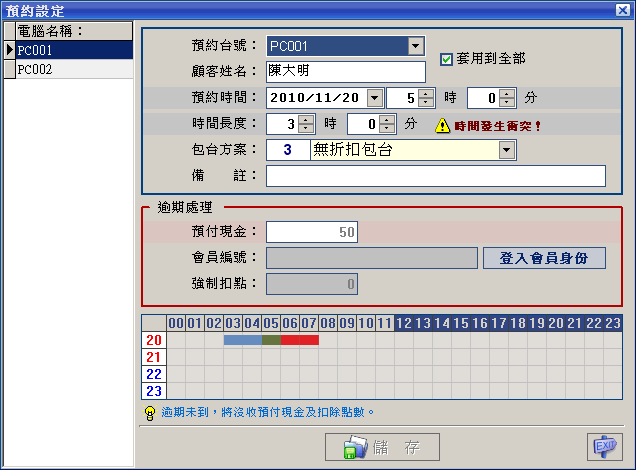Adjust the reservation hour spinner

point(425,98)
